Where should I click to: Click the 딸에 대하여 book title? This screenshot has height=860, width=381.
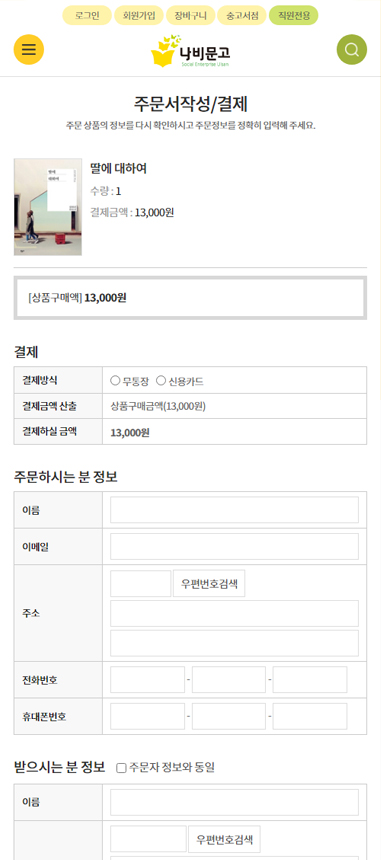(118, 168)
